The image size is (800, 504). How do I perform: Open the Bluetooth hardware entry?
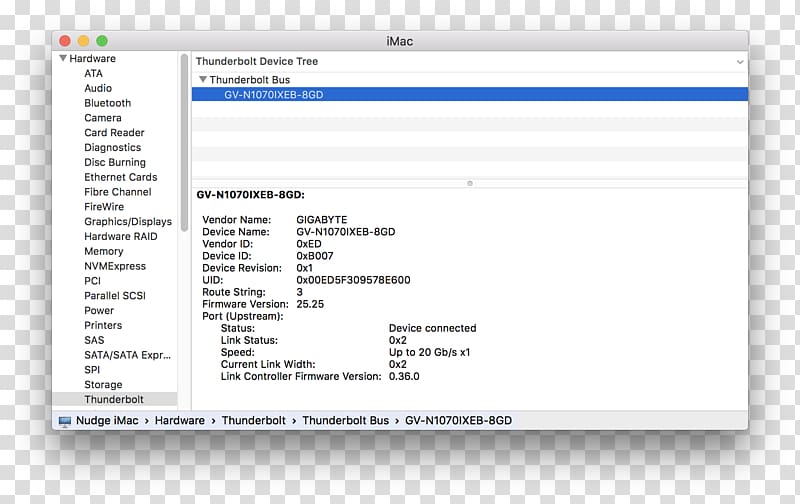108,103
